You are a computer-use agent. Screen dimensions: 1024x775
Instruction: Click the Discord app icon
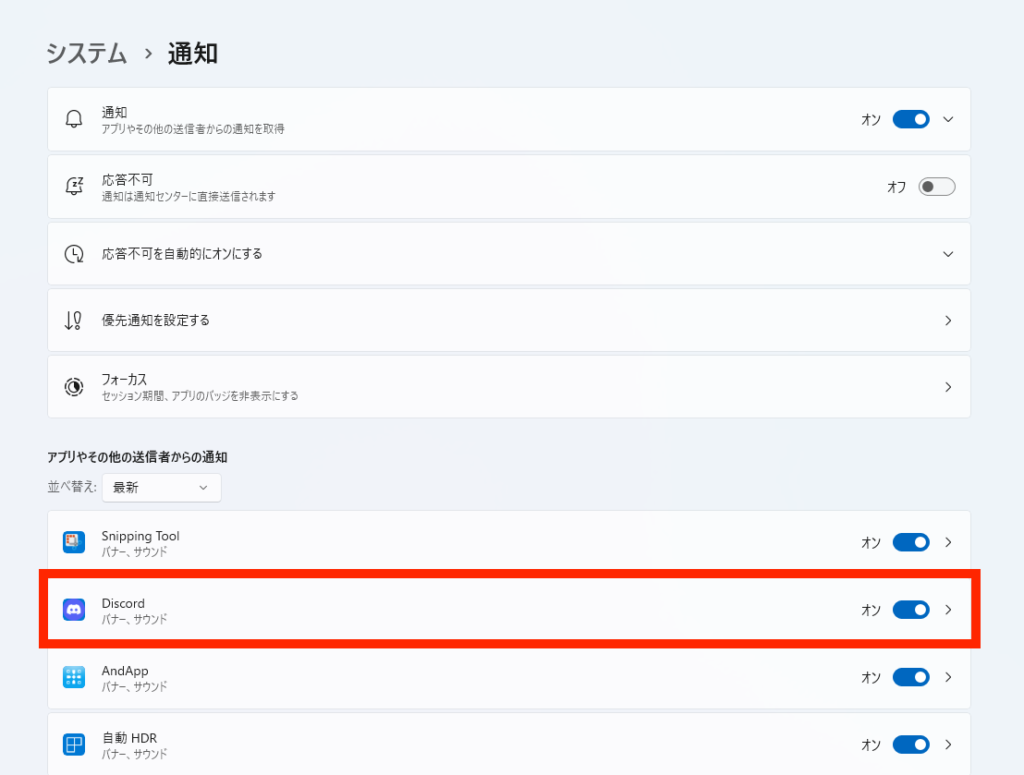(x=73, y=609)
